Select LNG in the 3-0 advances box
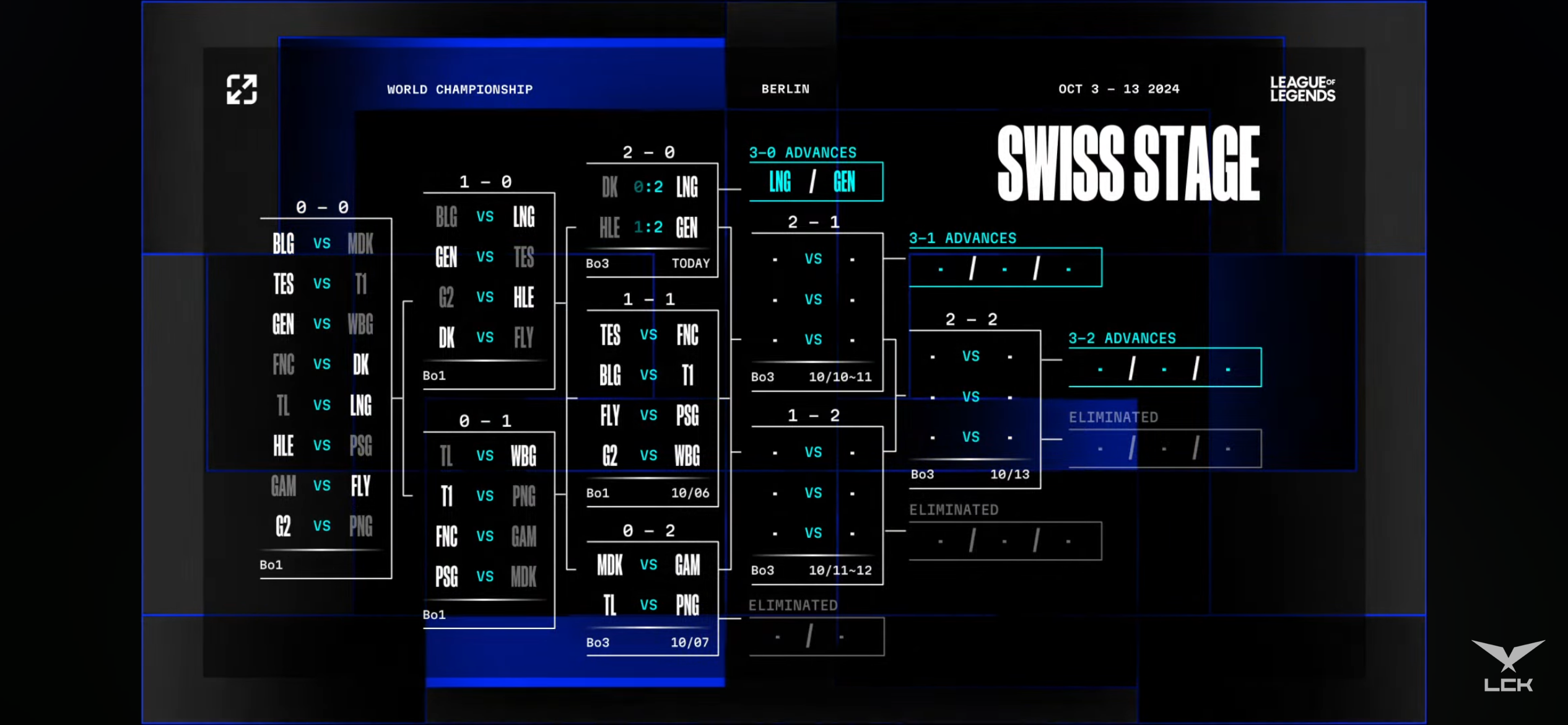Screen dimensions: 1568x725 (x=780, y=182)
